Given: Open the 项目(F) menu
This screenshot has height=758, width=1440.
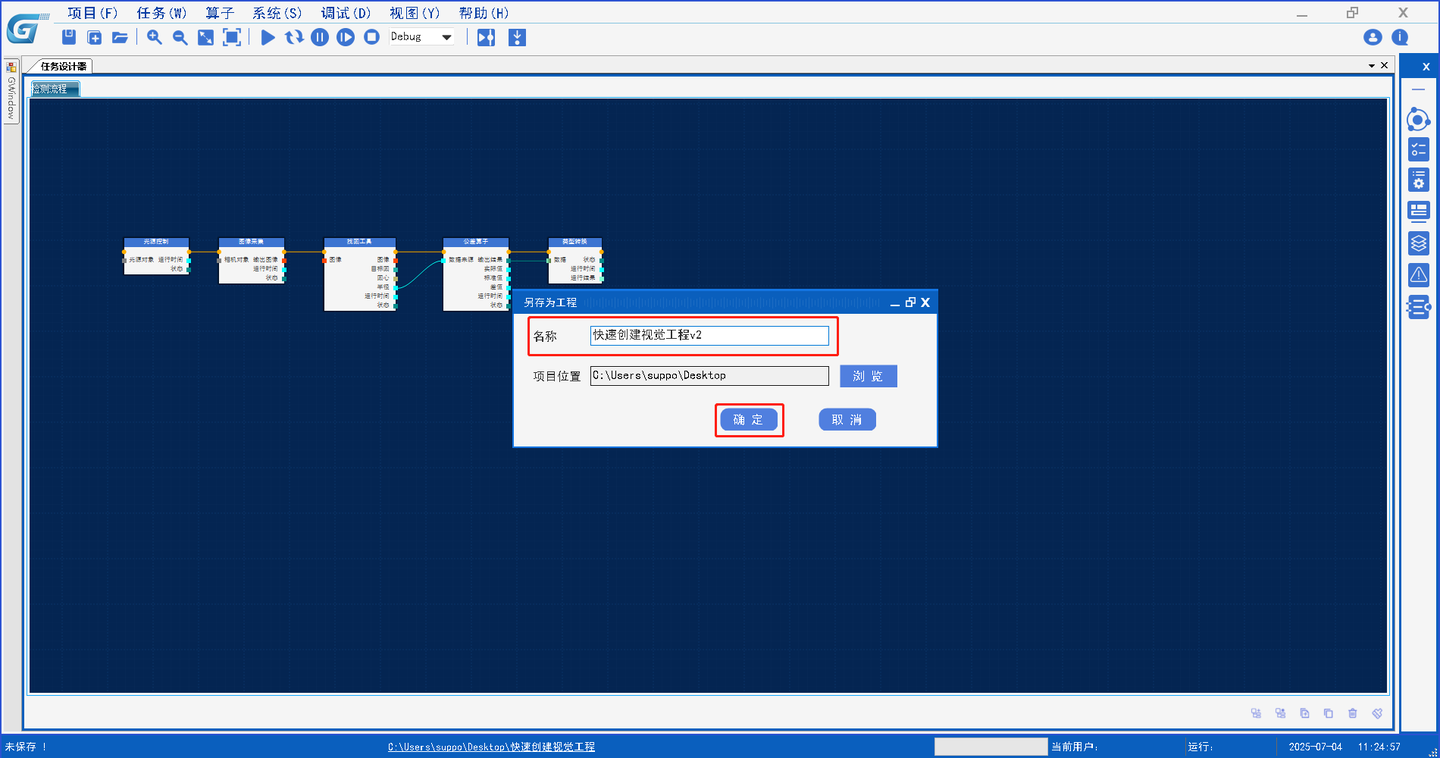Looking at the screenshot, I should coord(93,13).
